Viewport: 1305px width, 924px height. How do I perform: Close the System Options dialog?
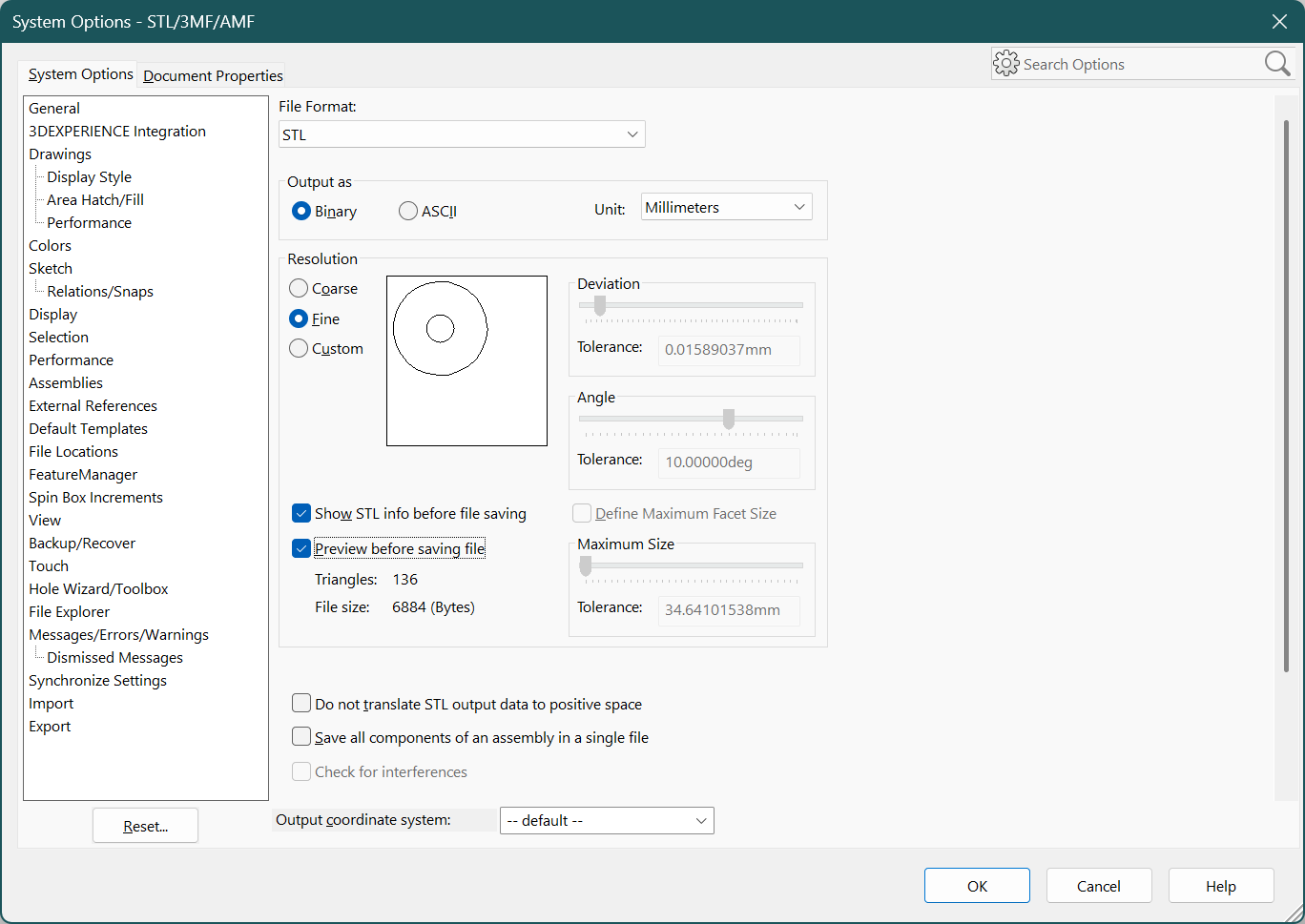(1279, 22)
